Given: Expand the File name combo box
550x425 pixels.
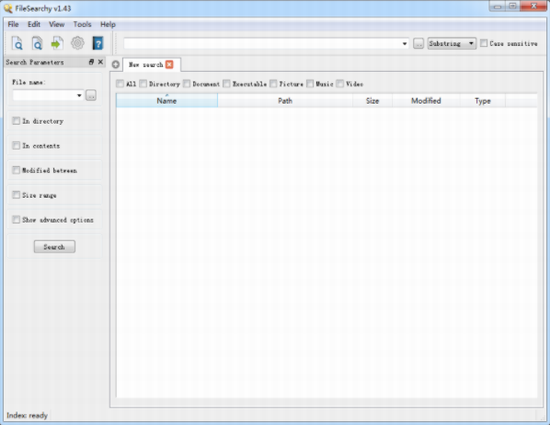Looking at the screenshot, I should pos(79,95).
